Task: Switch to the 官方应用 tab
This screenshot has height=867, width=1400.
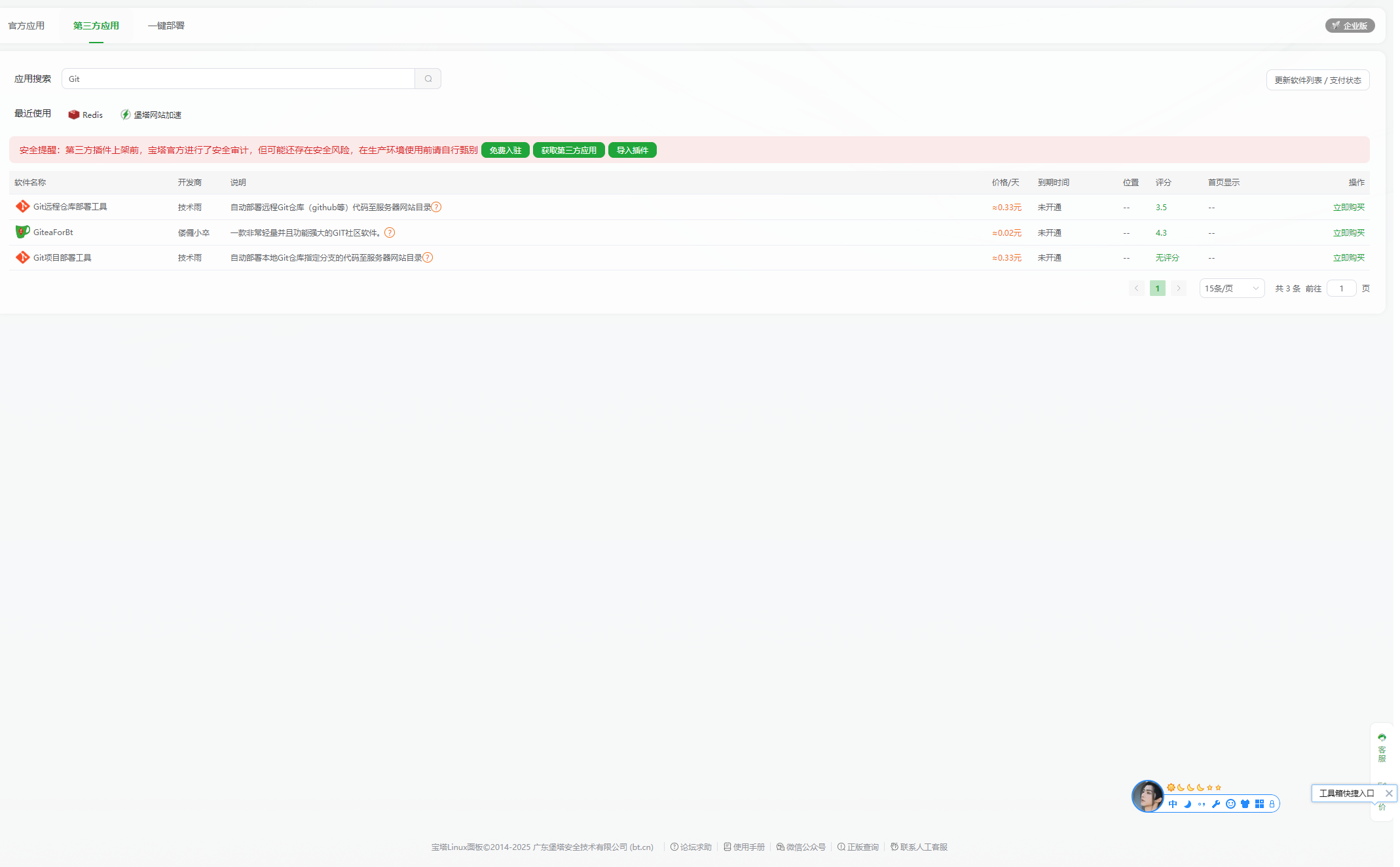Action: click(26, 26)
